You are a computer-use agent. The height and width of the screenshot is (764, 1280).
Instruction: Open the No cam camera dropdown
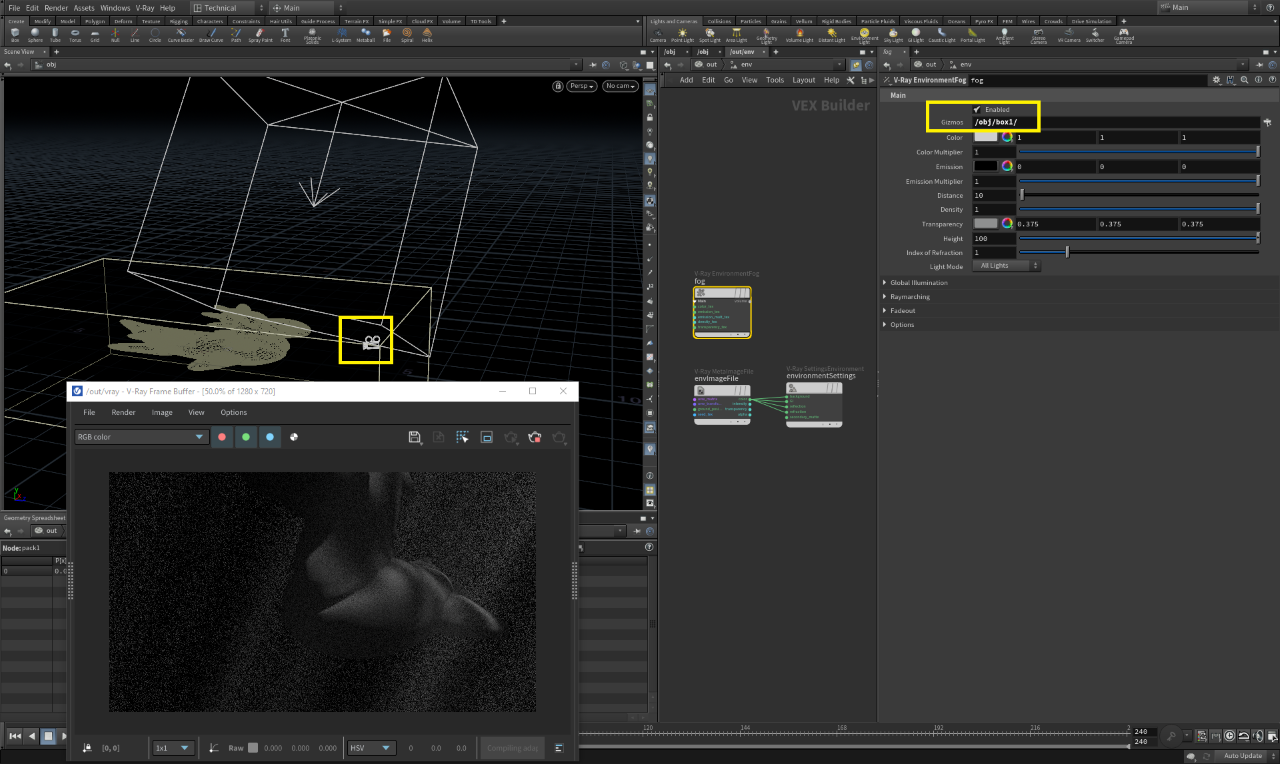pos(619,86)
